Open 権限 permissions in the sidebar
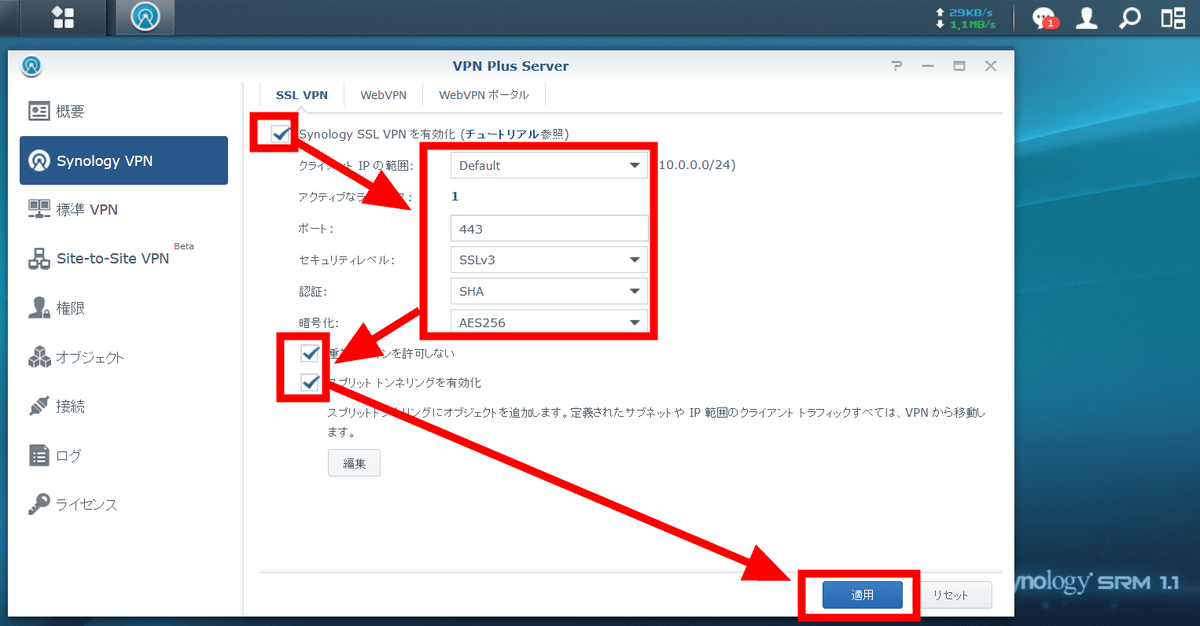Viewport: 1200px width, 626px height. (x=124, y=308)
